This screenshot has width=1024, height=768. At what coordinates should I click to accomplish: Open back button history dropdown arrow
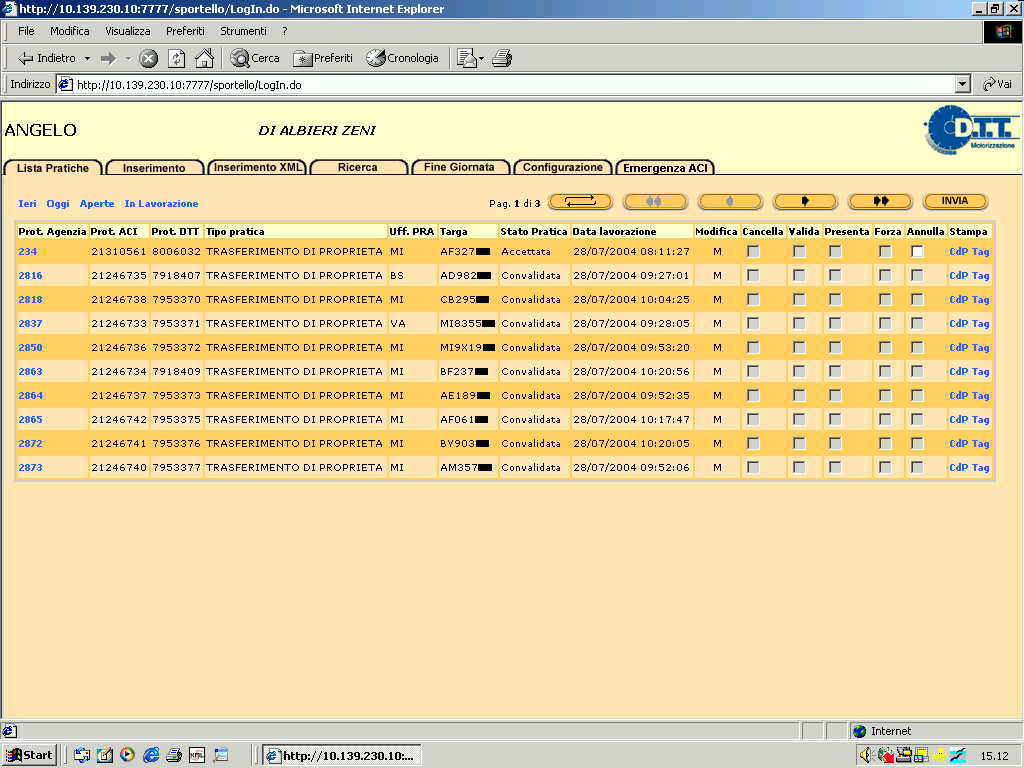[x=87, y=59]
